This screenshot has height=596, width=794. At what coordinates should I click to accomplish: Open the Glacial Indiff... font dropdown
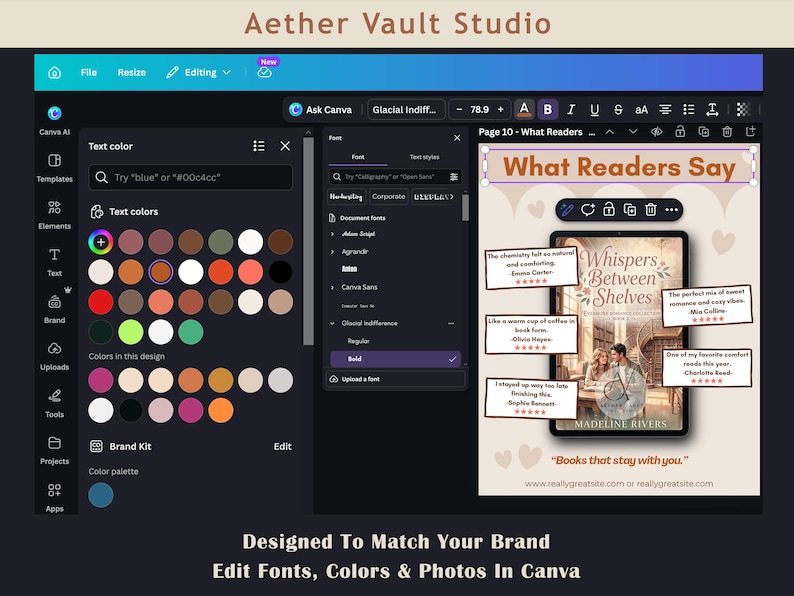(x=406, y=109)
